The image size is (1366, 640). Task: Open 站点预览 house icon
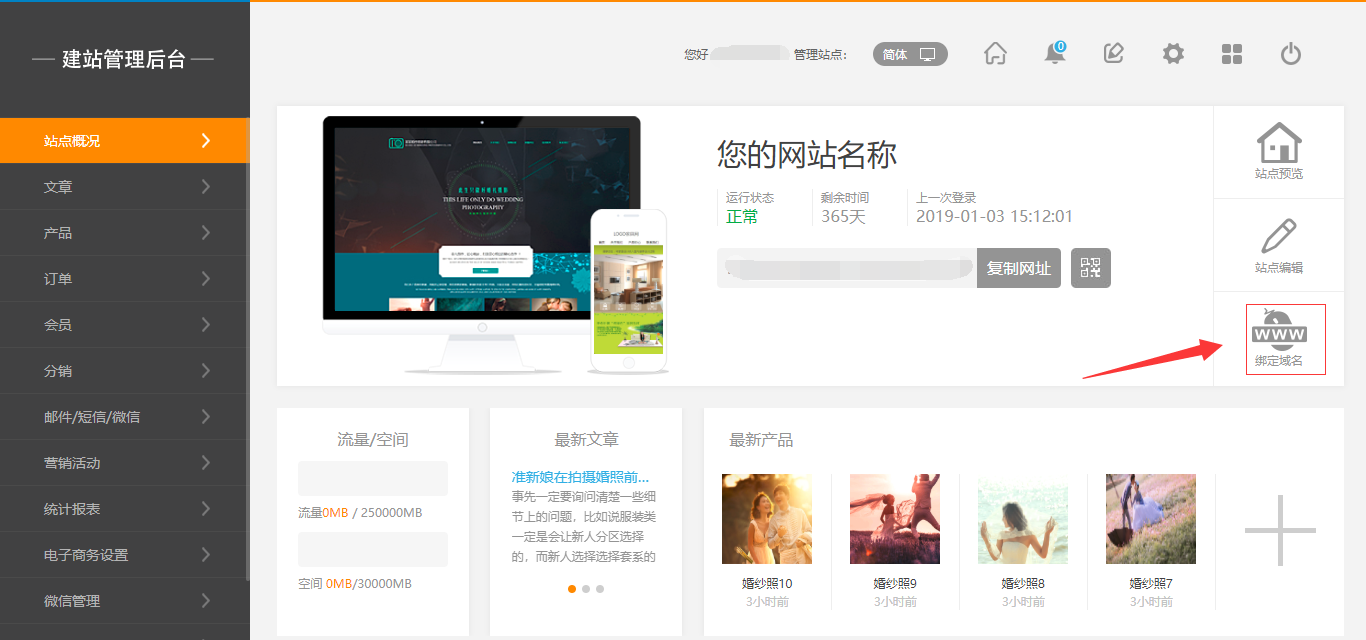1279,151
